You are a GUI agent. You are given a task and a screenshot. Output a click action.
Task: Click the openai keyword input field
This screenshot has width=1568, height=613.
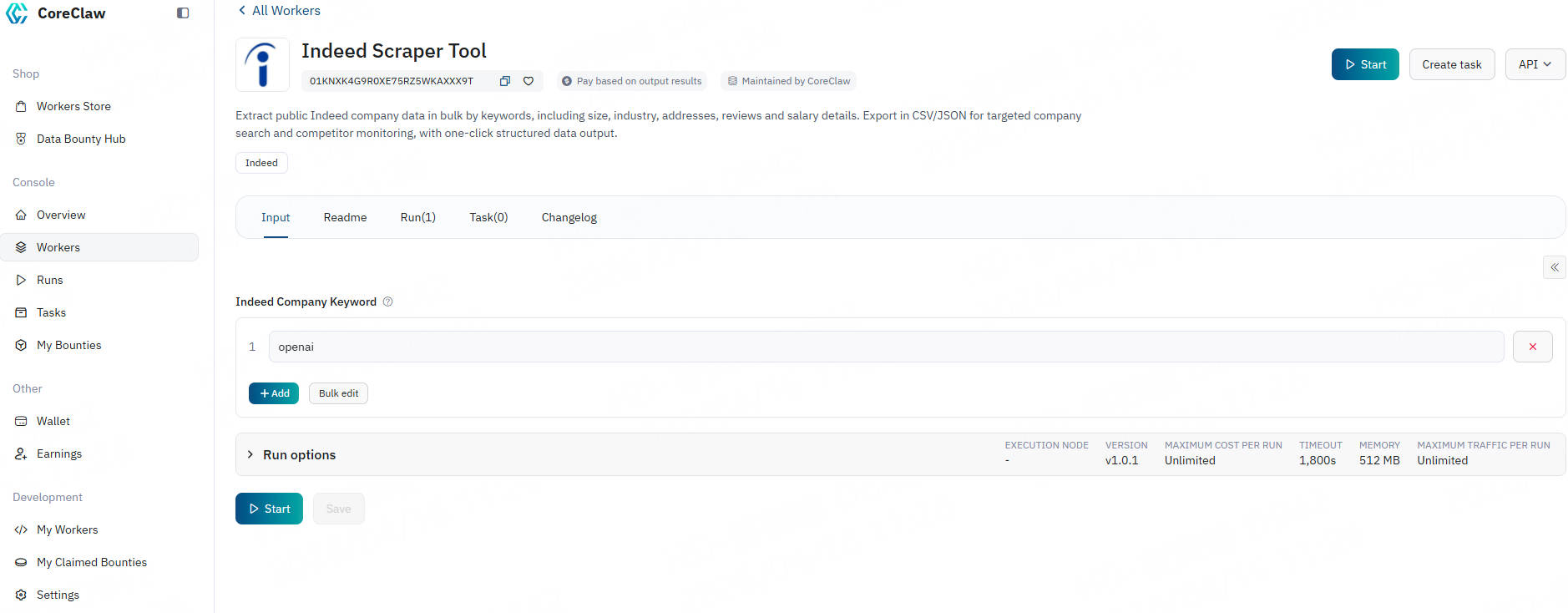click(885, 347)
